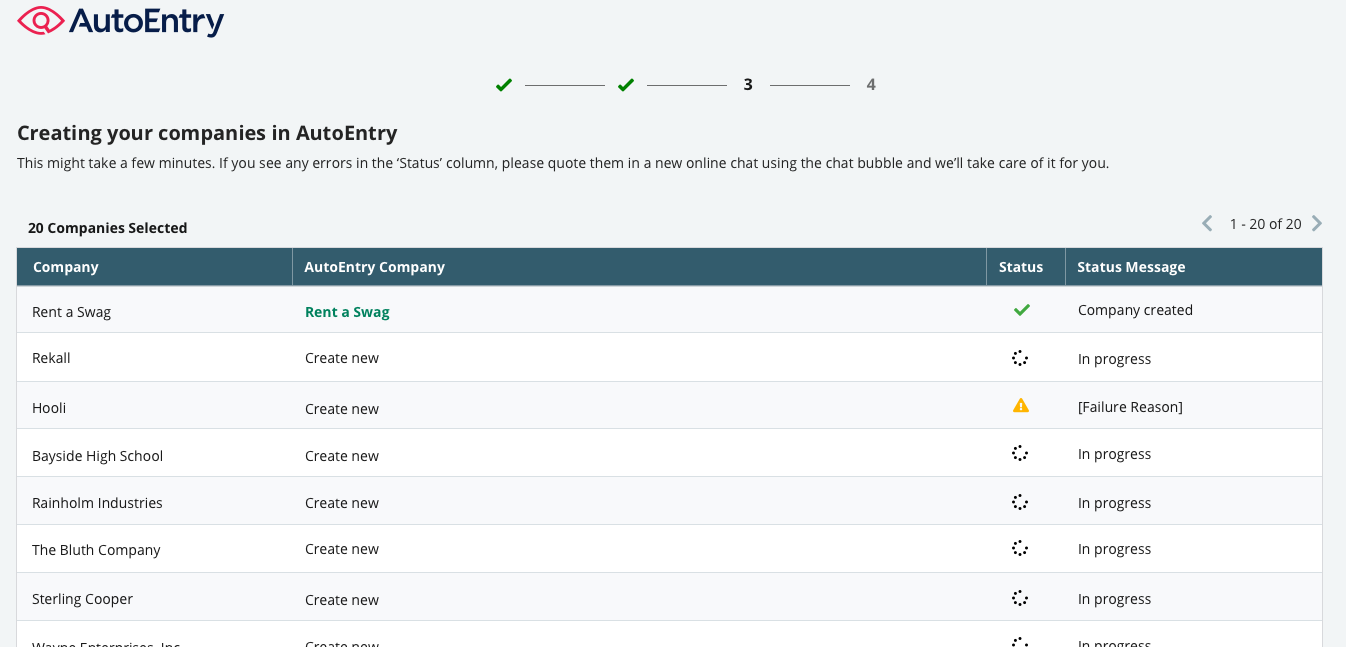Click the green success check for Rent a Swag
1346x647 pixels.
point(1021,310)
